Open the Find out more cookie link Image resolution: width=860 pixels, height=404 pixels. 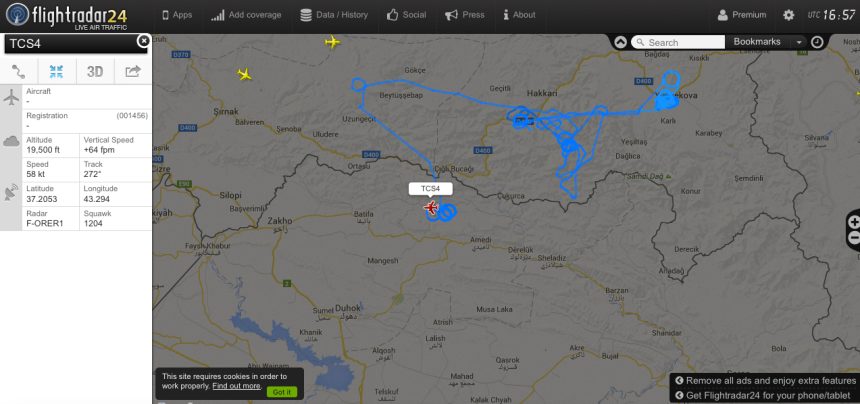coord(236,386)
